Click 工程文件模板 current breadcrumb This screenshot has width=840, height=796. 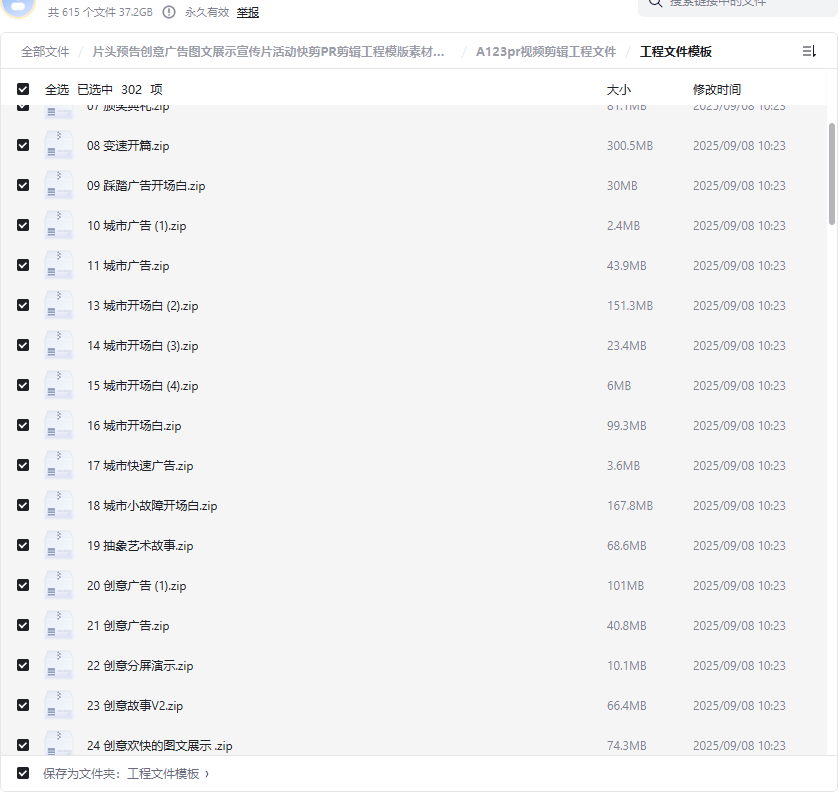(676, 52)
